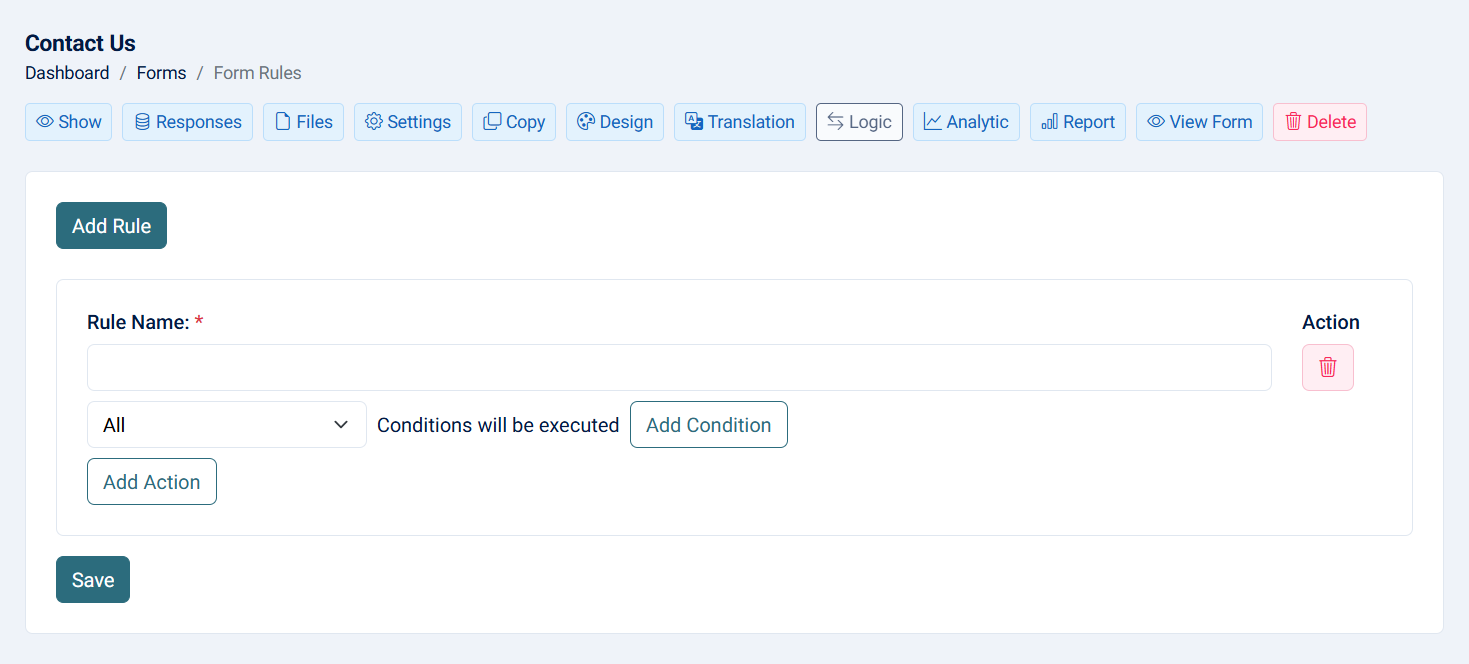Open Design palette icon button

point(614,122)
